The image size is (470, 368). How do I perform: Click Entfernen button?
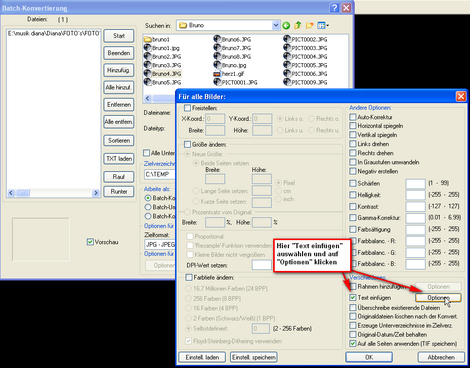click(119, 105)
